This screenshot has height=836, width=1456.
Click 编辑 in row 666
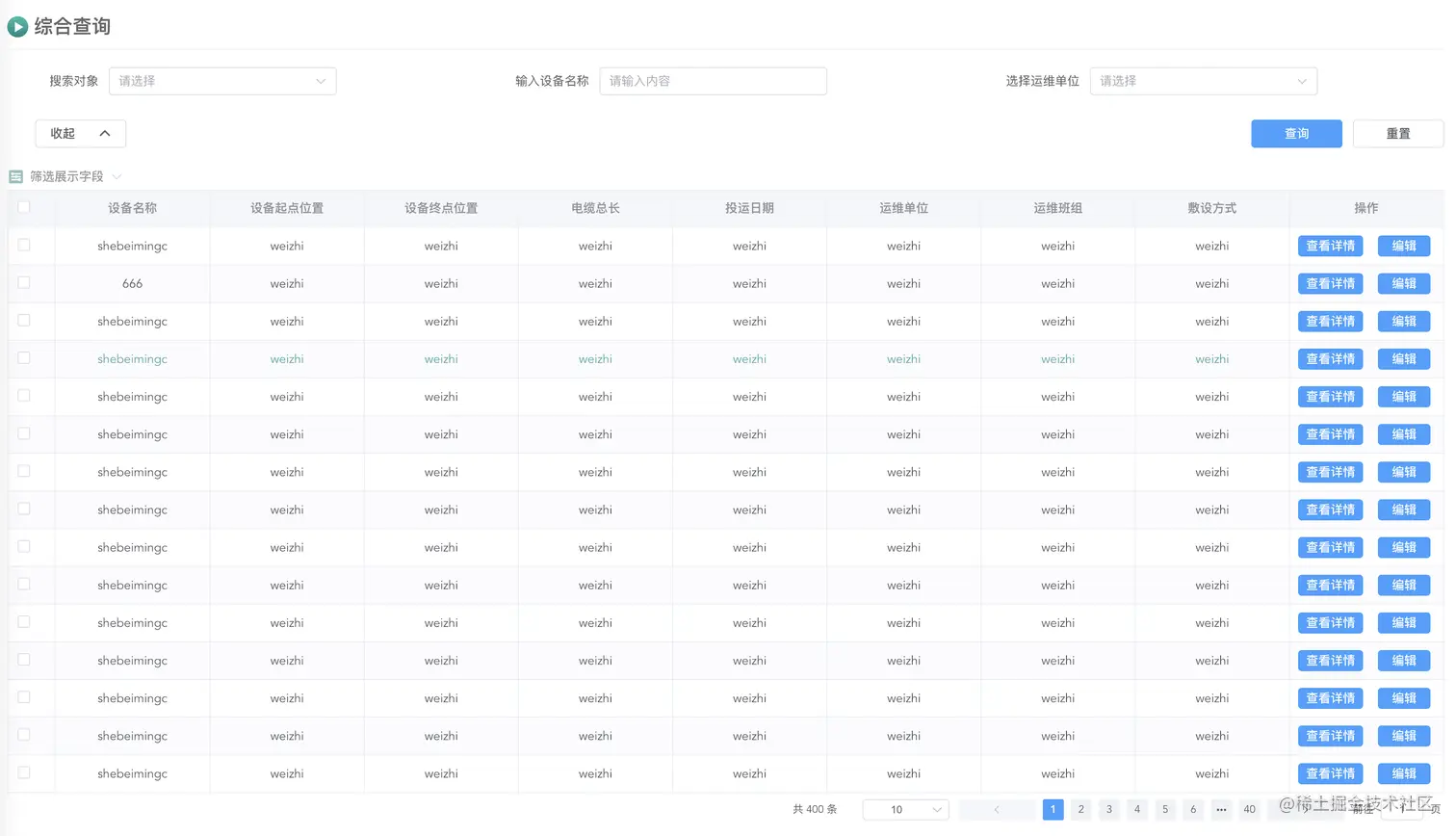pyautogui.click(x=1404, y=283)
